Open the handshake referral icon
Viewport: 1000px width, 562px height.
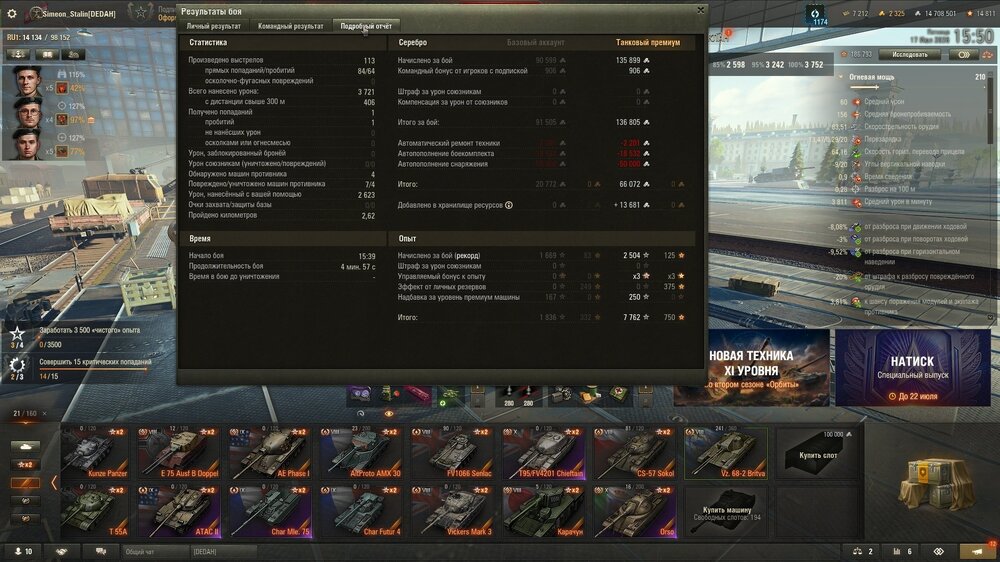coord(61,552)
